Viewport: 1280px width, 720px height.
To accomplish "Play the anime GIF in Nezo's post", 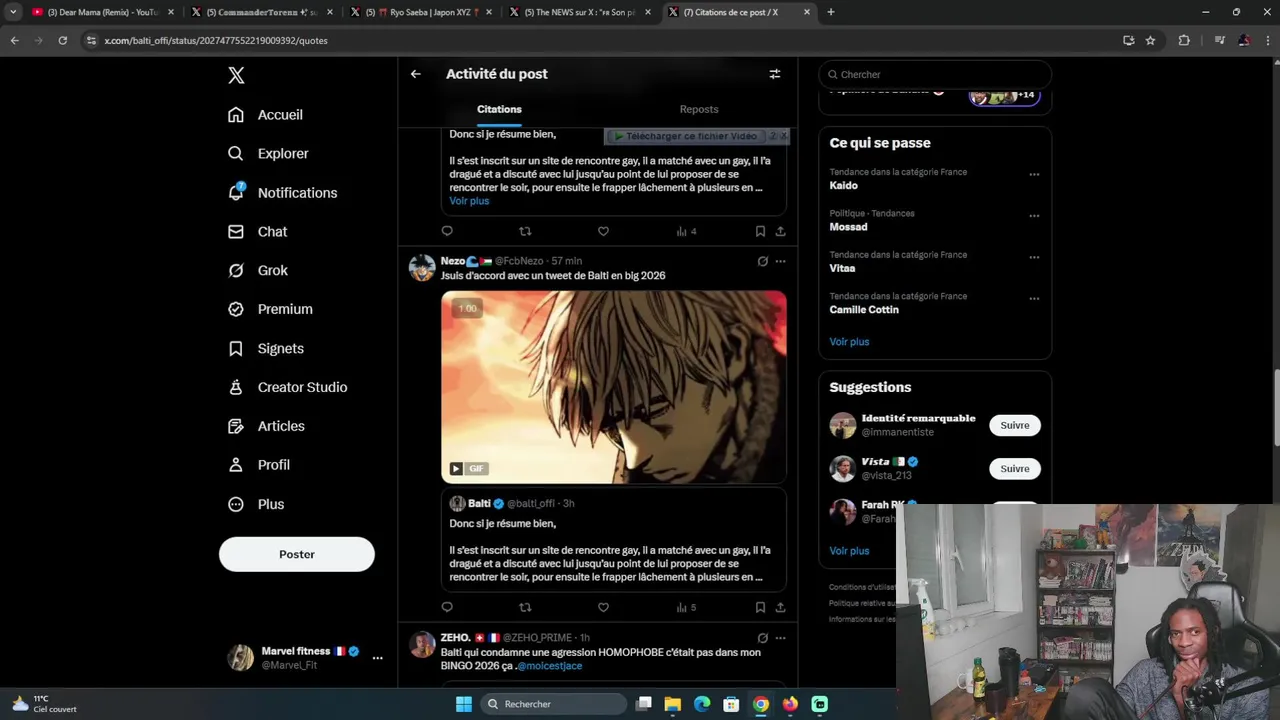I will [614, 387].
